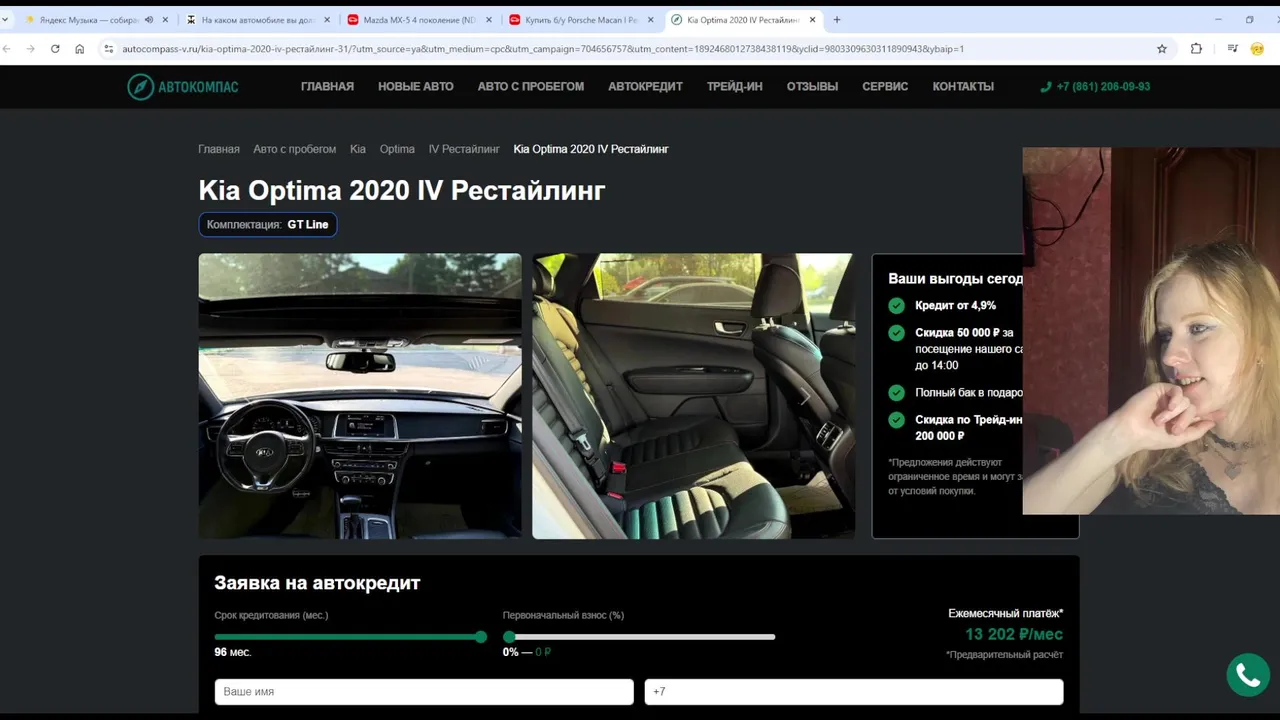1280x720 pixels.
Task: Close the Porsche Macan tab
Action: point(651,20)
